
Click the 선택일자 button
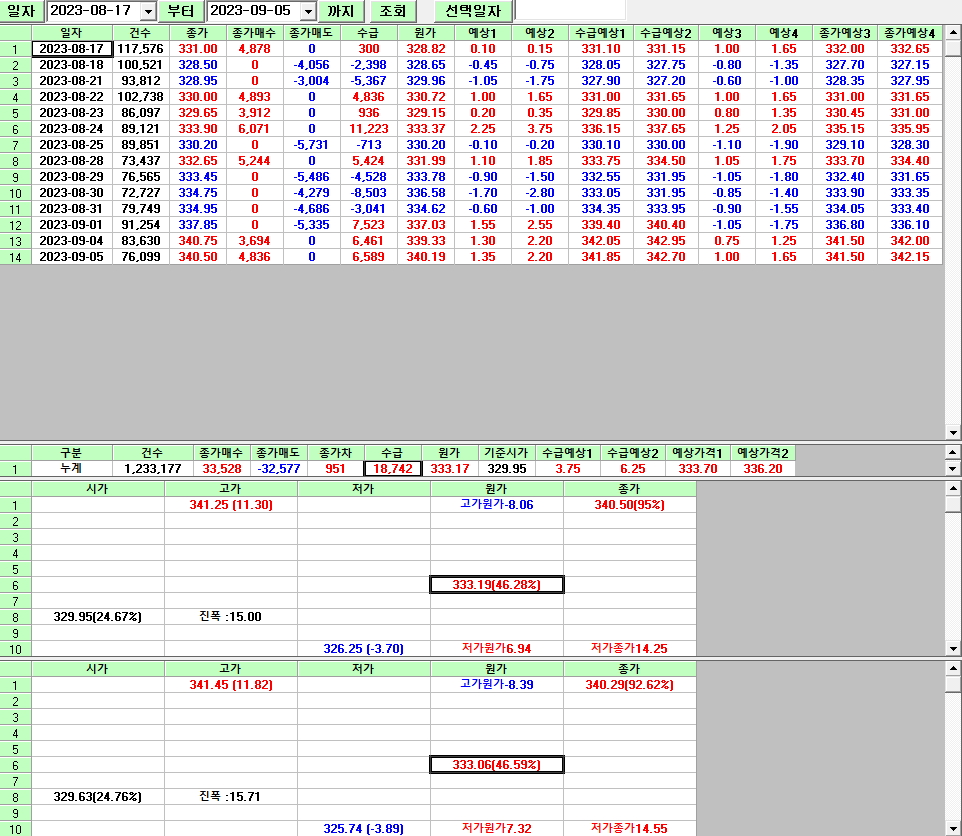point(473,11)
